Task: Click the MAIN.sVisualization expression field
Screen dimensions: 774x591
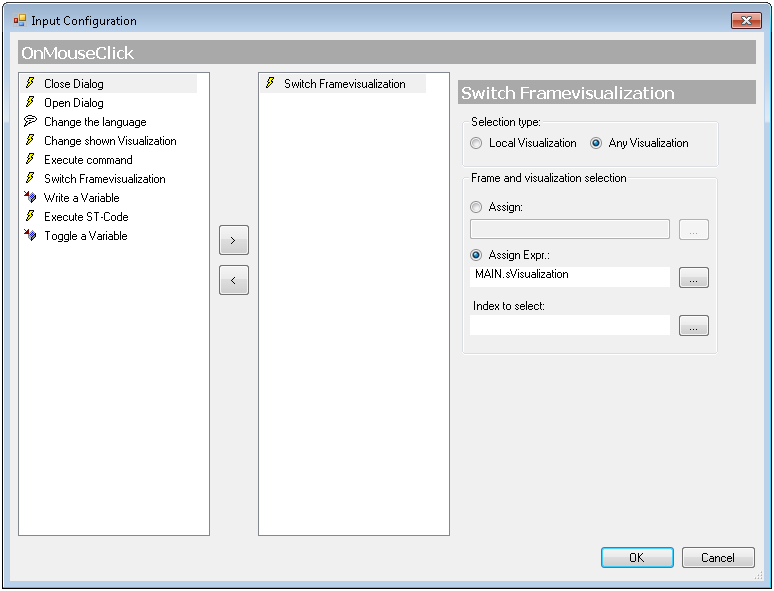Action: click(x=570, y=277)
